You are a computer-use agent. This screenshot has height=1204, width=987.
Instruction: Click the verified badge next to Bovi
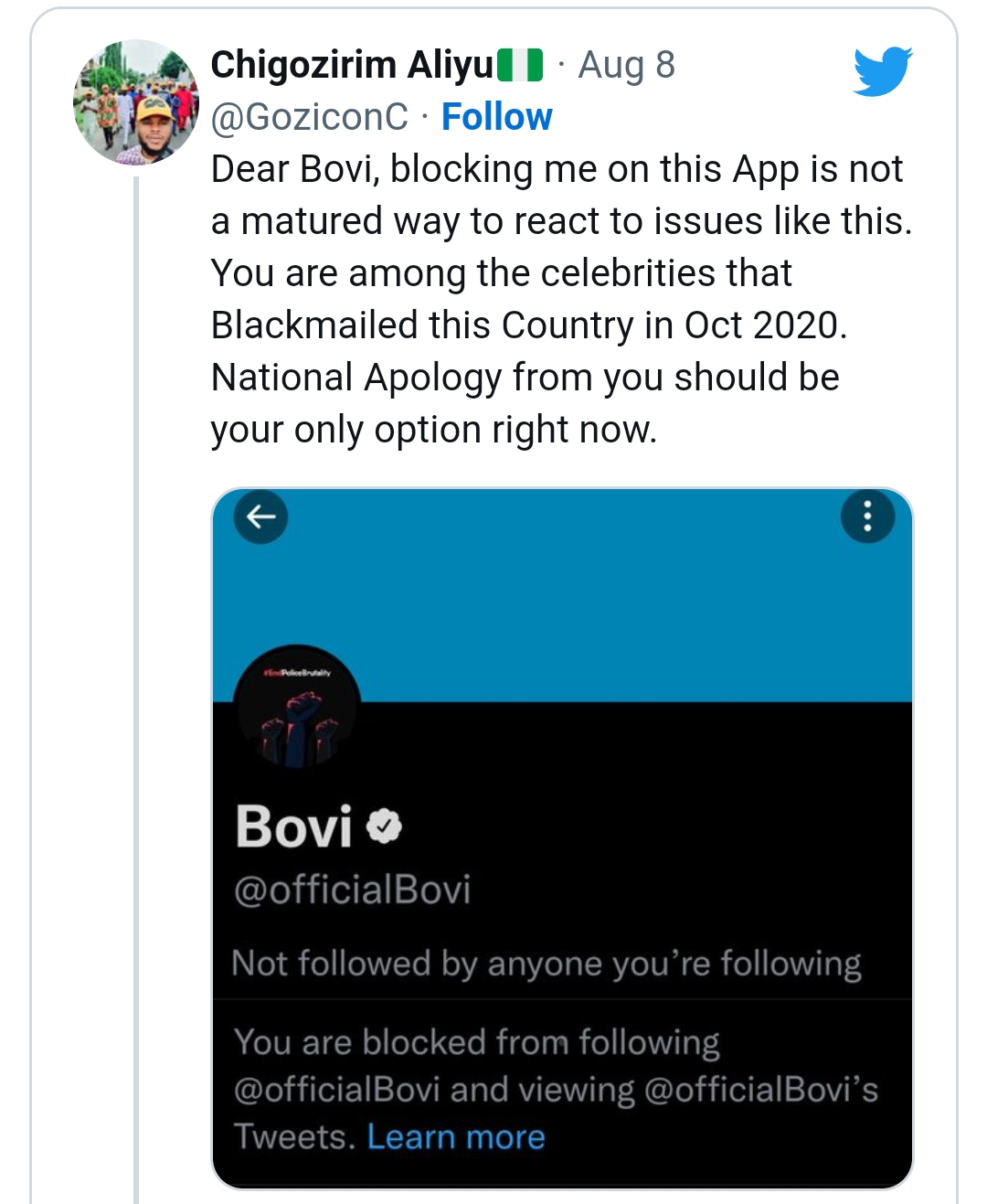pos(384,826)
